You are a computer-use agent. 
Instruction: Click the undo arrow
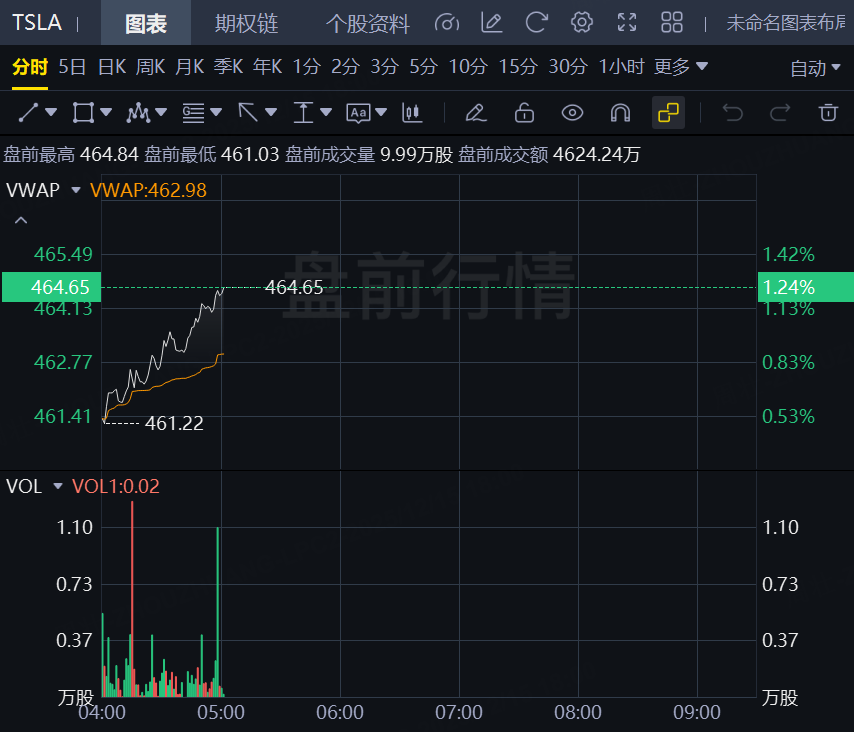[733, 113]
